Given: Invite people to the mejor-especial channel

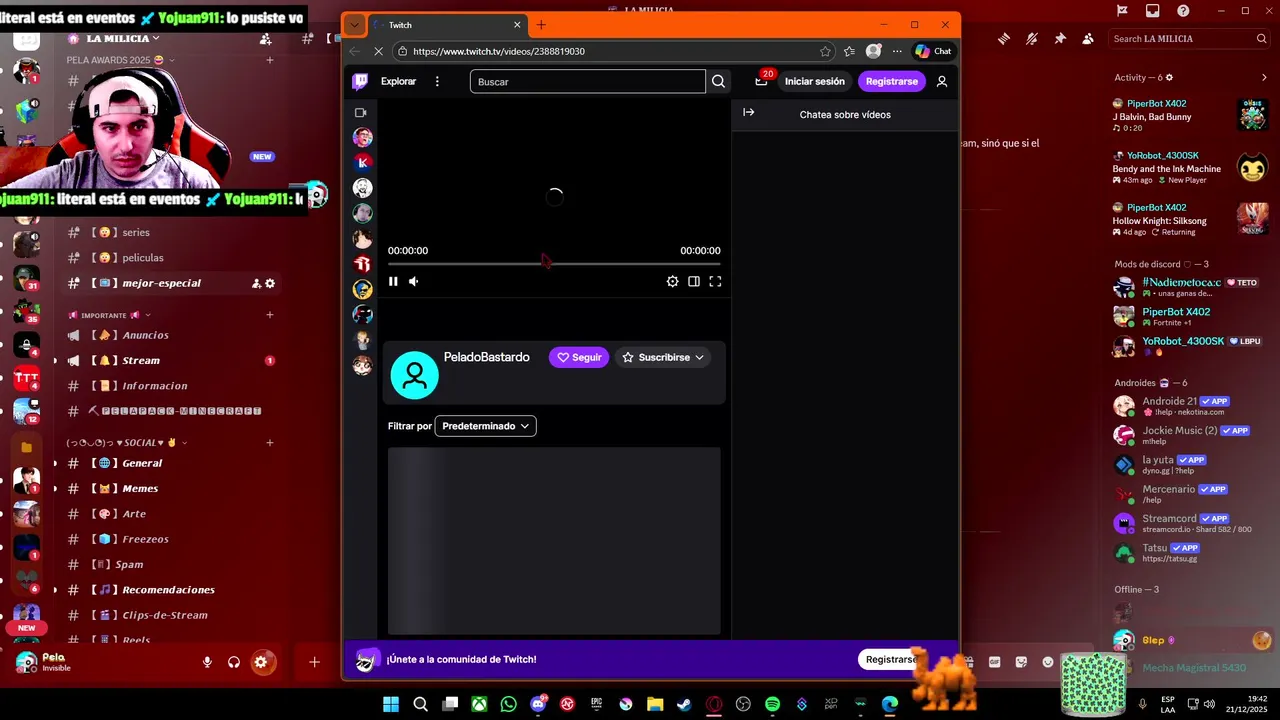Looking at the screenshot, I should (x=257, y=283).
